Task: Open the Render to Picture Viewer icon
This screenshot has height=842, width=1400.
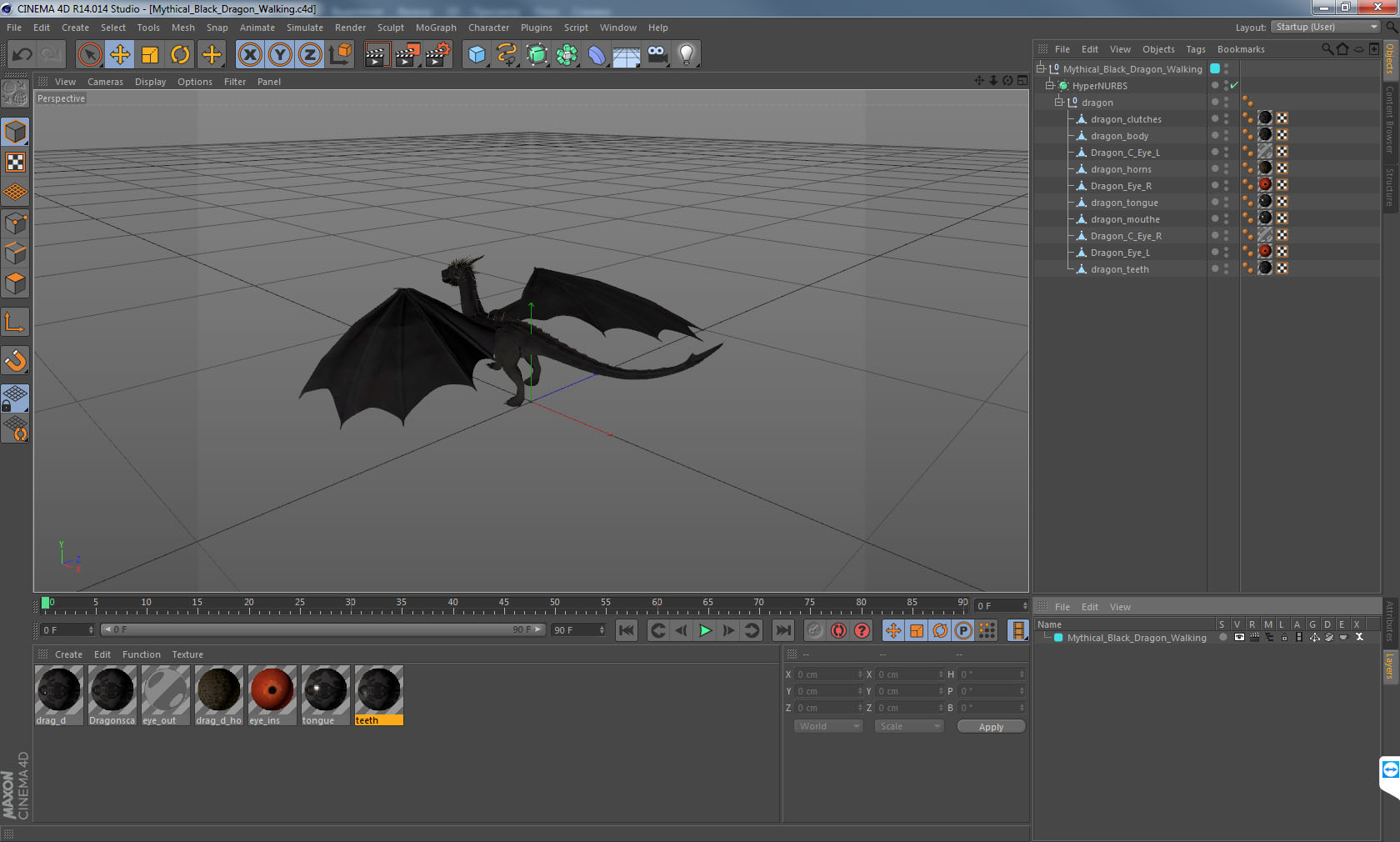Action: [x=407, y=55]
